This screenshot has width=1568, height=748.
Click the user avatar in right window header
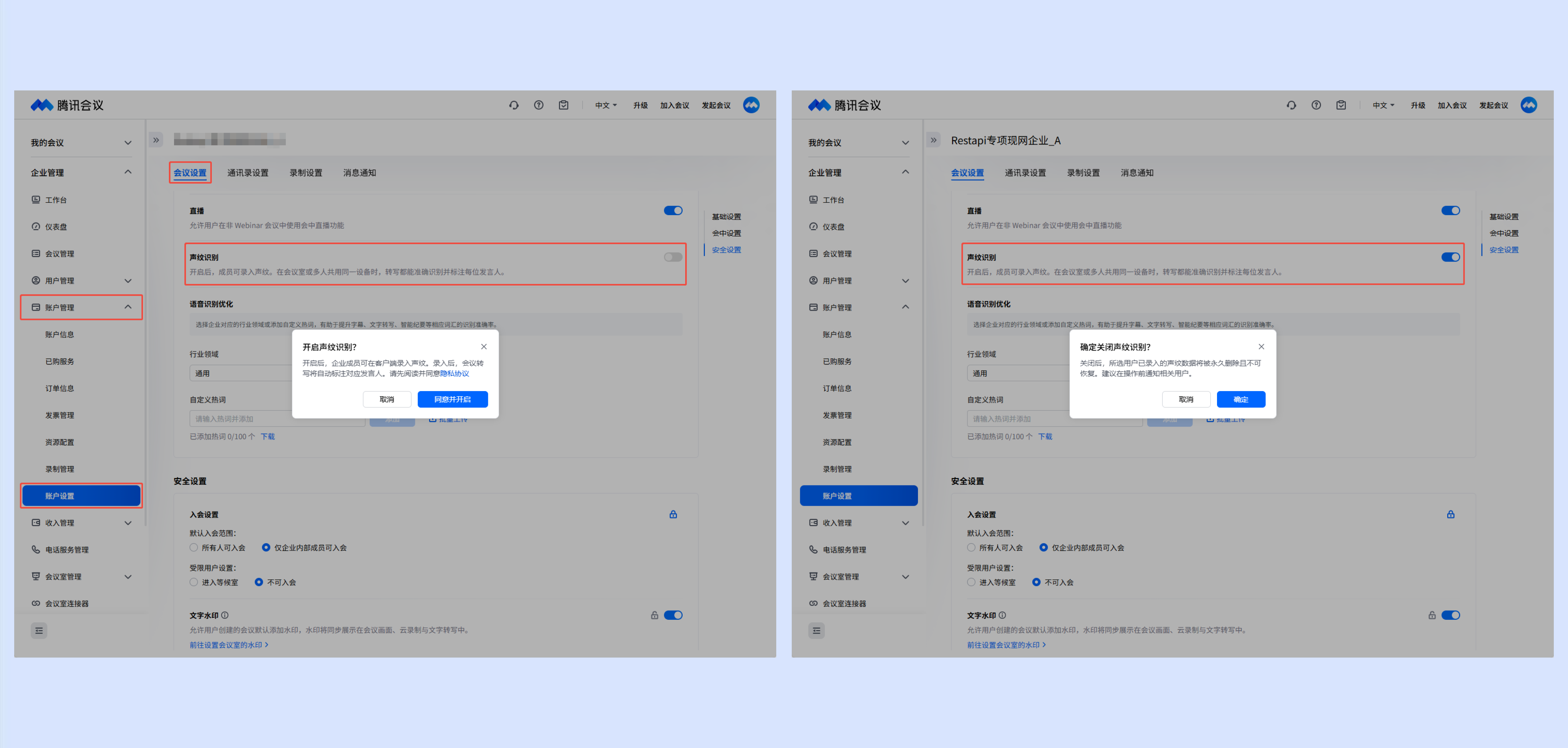click(1528, 105)
